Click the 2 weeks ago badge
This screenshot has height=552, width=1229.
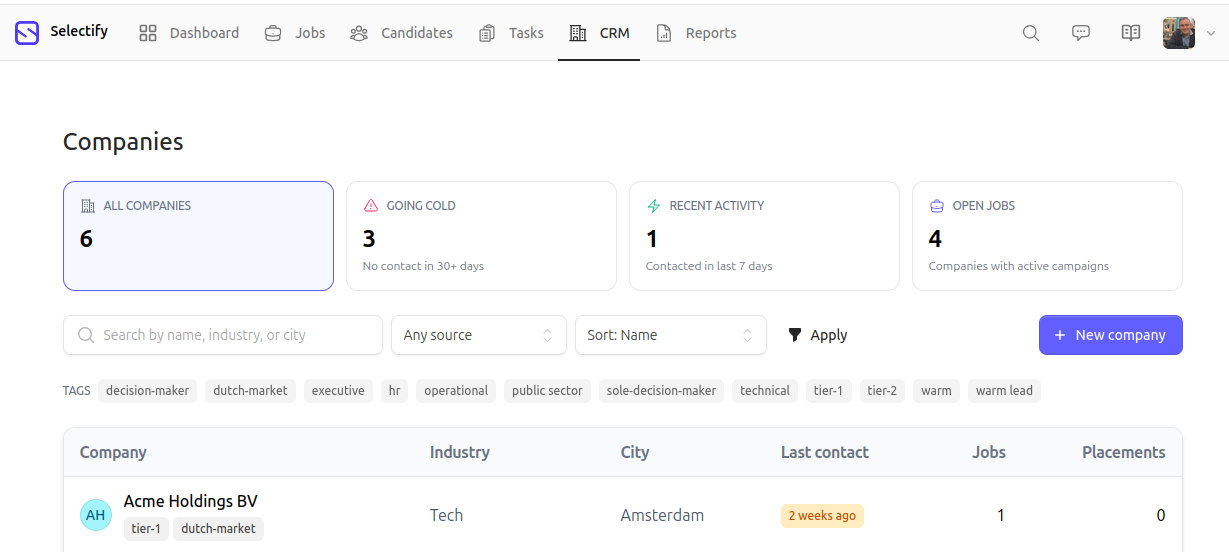point(822,516)
